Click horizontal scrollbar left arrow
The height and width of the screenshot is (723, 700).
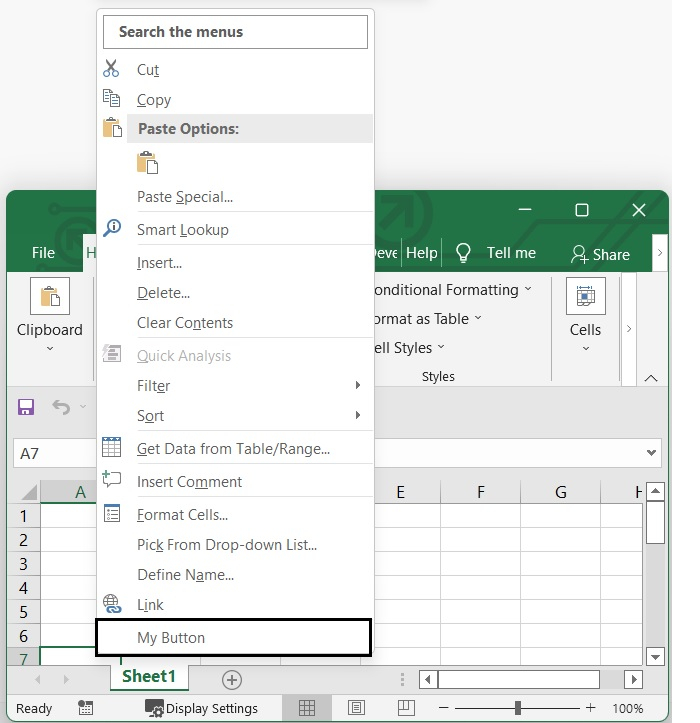click(428, 680)
